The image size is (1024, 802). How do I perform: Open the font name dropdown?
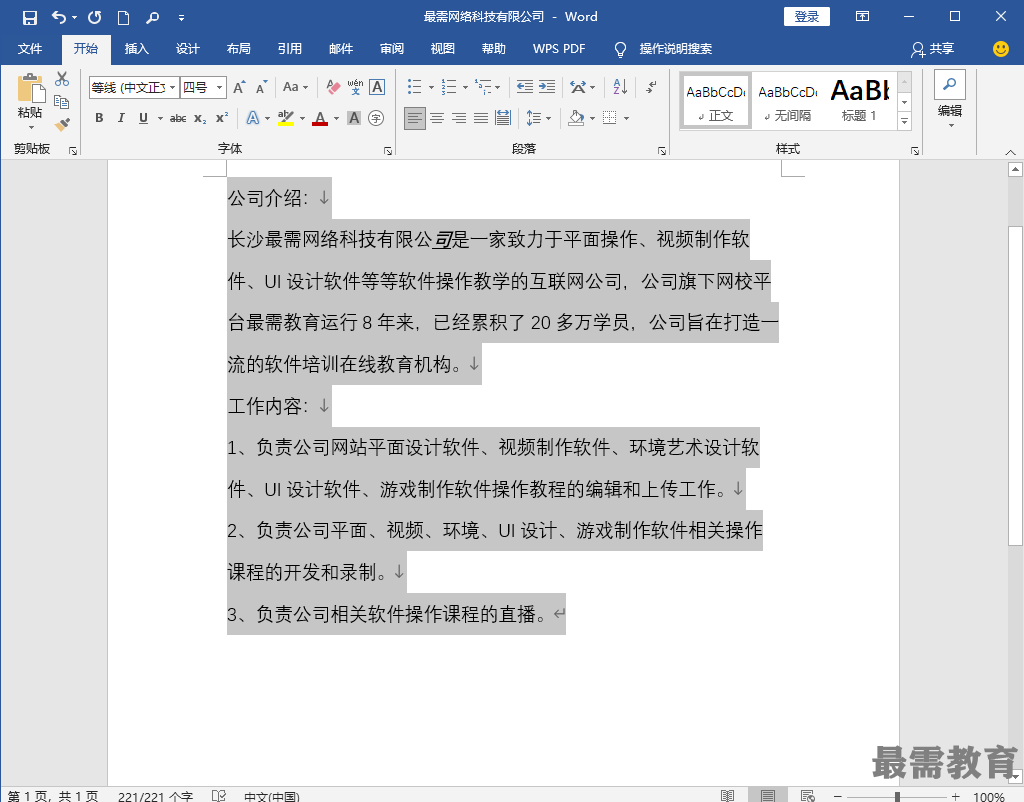(172, 88)
